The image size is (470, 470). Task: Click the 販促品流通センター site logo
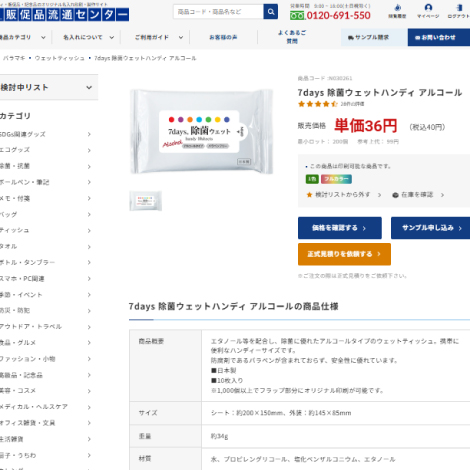click(64, 14)
